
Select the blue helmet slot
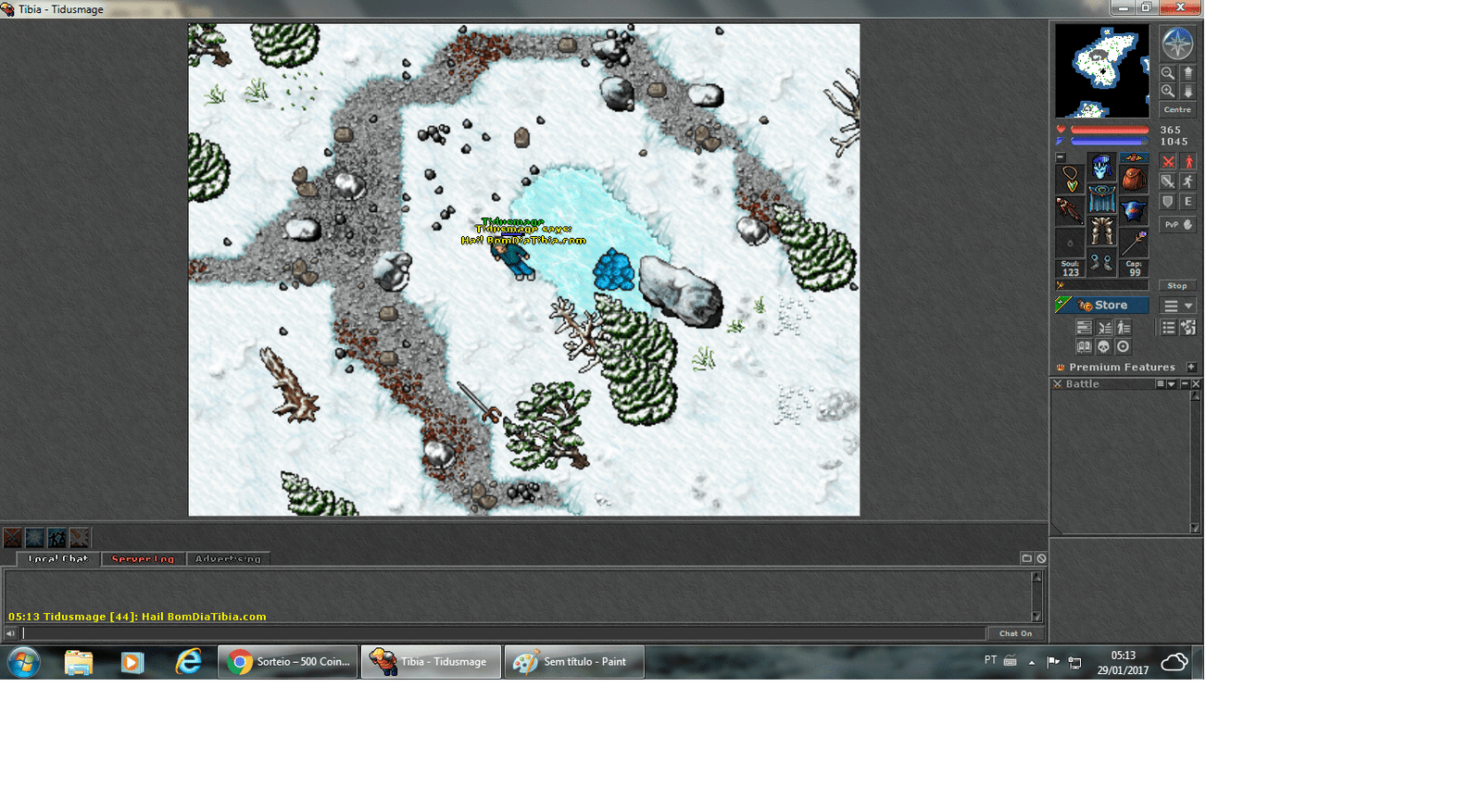coord(1102,167)
